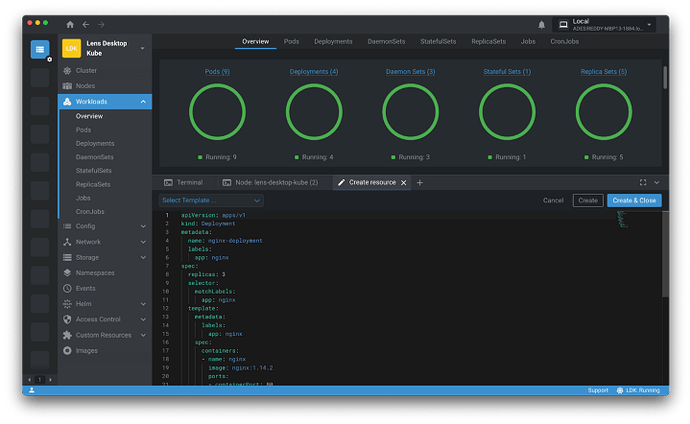The width and height of the screenshot is (690, 424).
Task: Open the notifications bell
Action: click(x=542, y=24)
